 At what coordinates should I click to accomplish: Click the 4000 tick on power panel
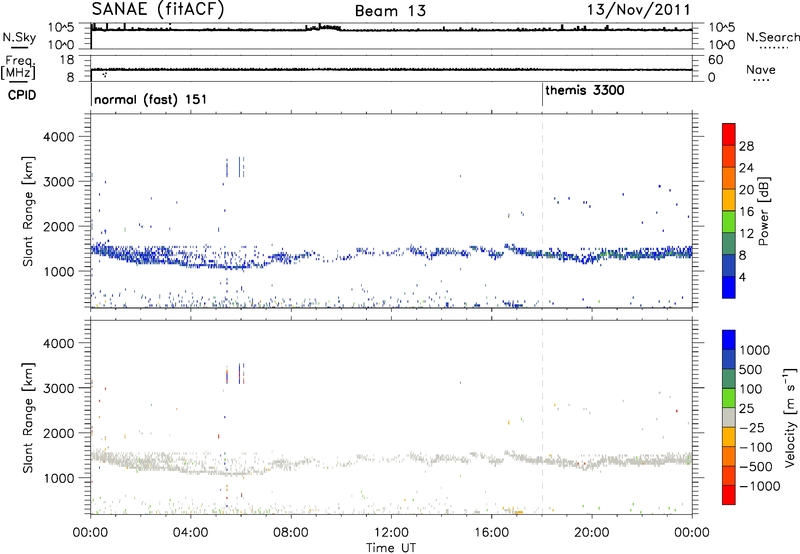58,137
